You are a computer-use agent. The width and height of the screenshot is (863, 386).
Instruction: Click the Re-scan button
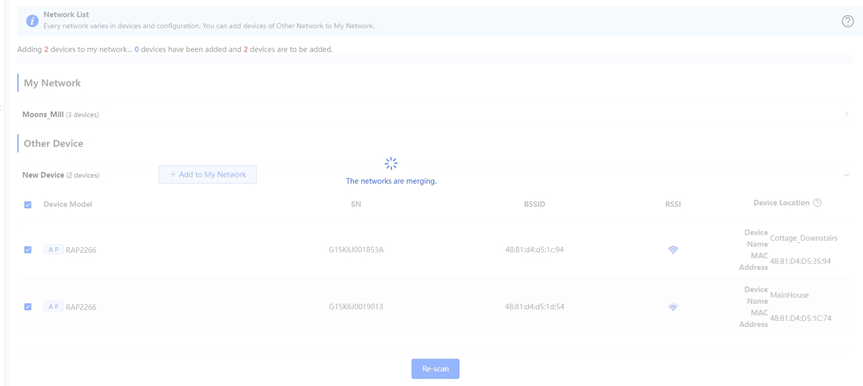tap(435, 369)
